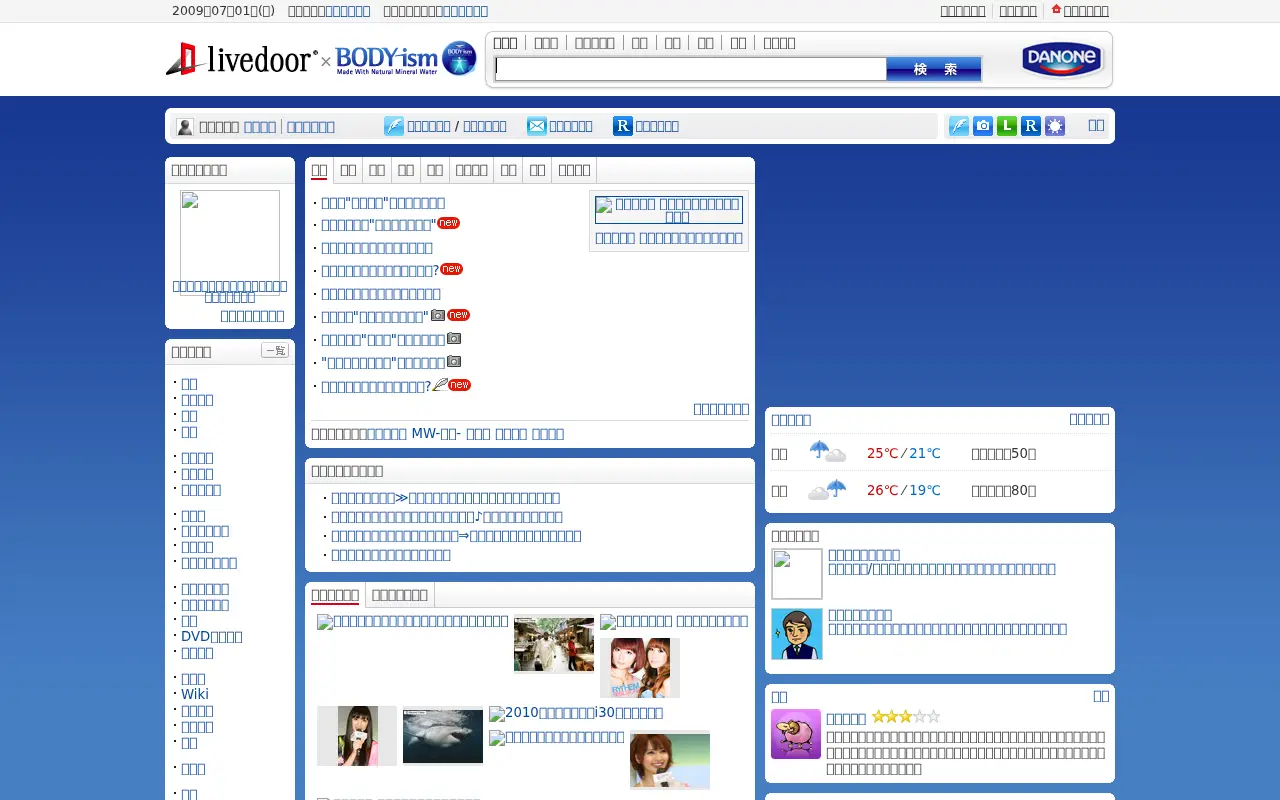Click the umbrella weather icon in the 25℃ row
Viewport: 1280px width, 800px height.
click(828, 452)
